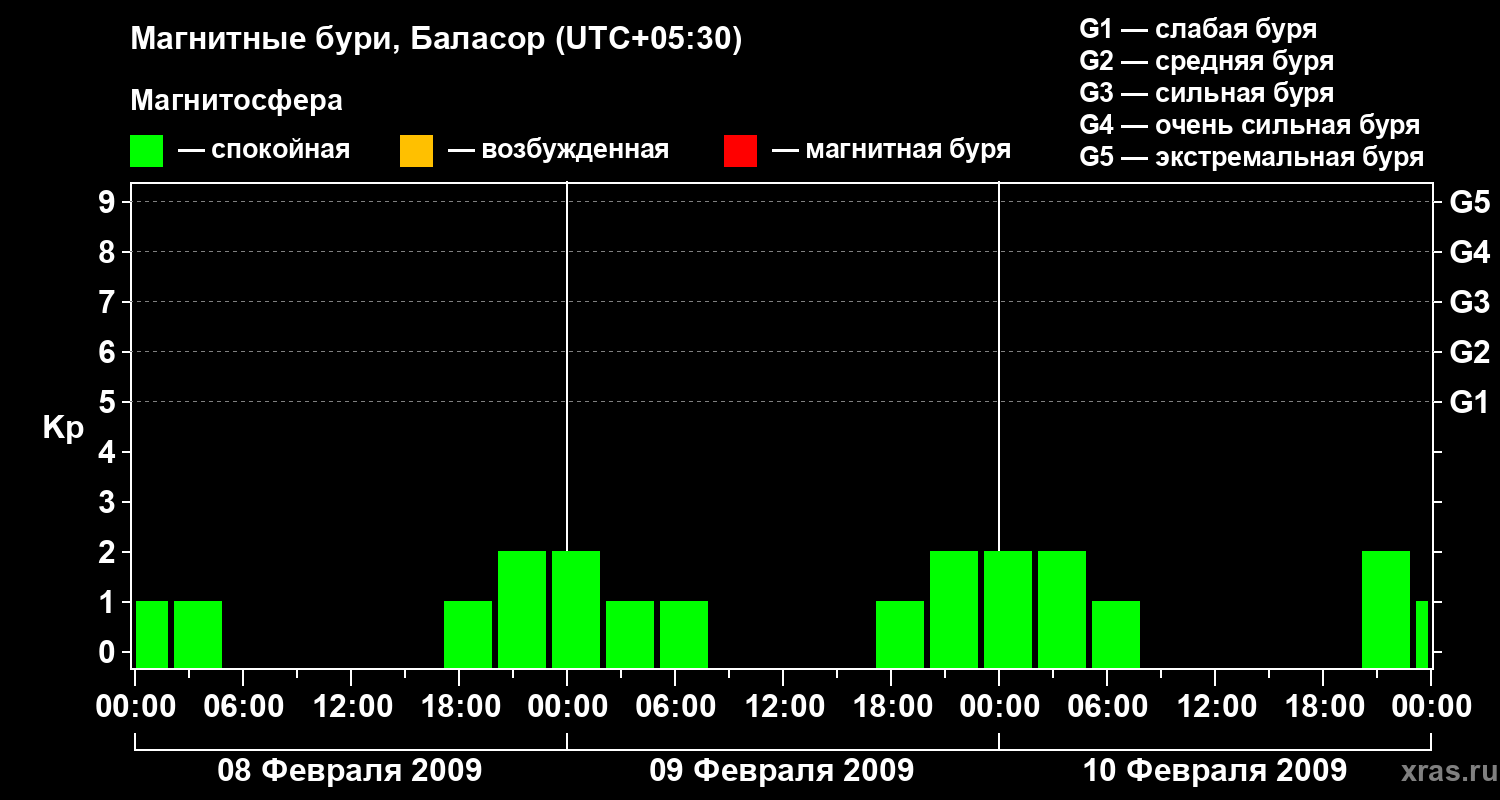Screen dimensions: 1500x800
Task: Select the '09 Февраля 2009' date label
Action: [782, 771]
